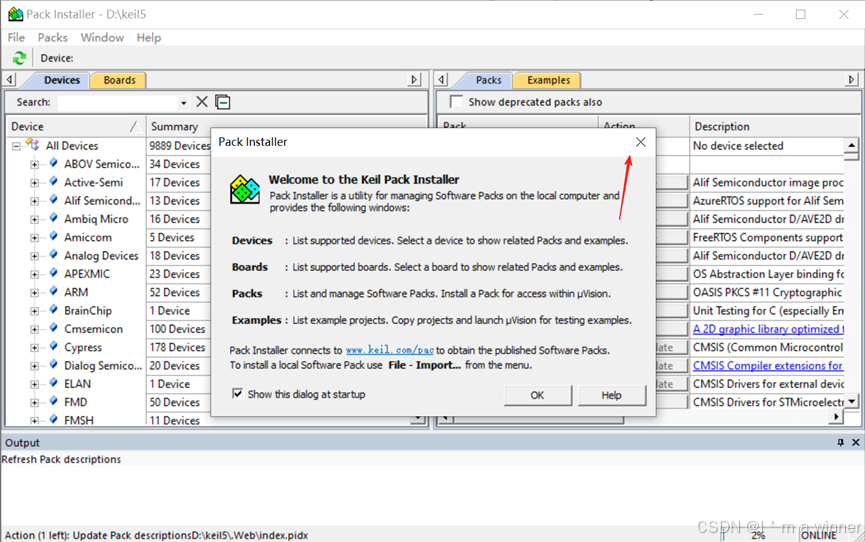Image resolution: width=865 pixels, height=542 pixels.
Task: Select the Packs tab
Action: pyautogui.click(x=488, y=80)
